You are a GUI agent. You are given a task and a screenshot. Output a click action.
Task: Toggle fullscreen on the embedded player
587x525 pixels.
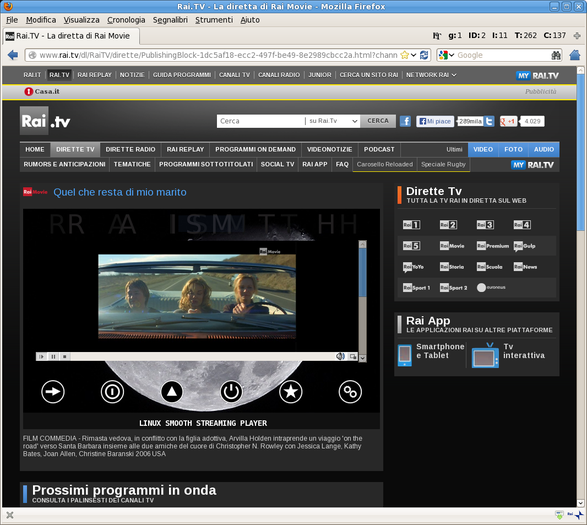353,356
